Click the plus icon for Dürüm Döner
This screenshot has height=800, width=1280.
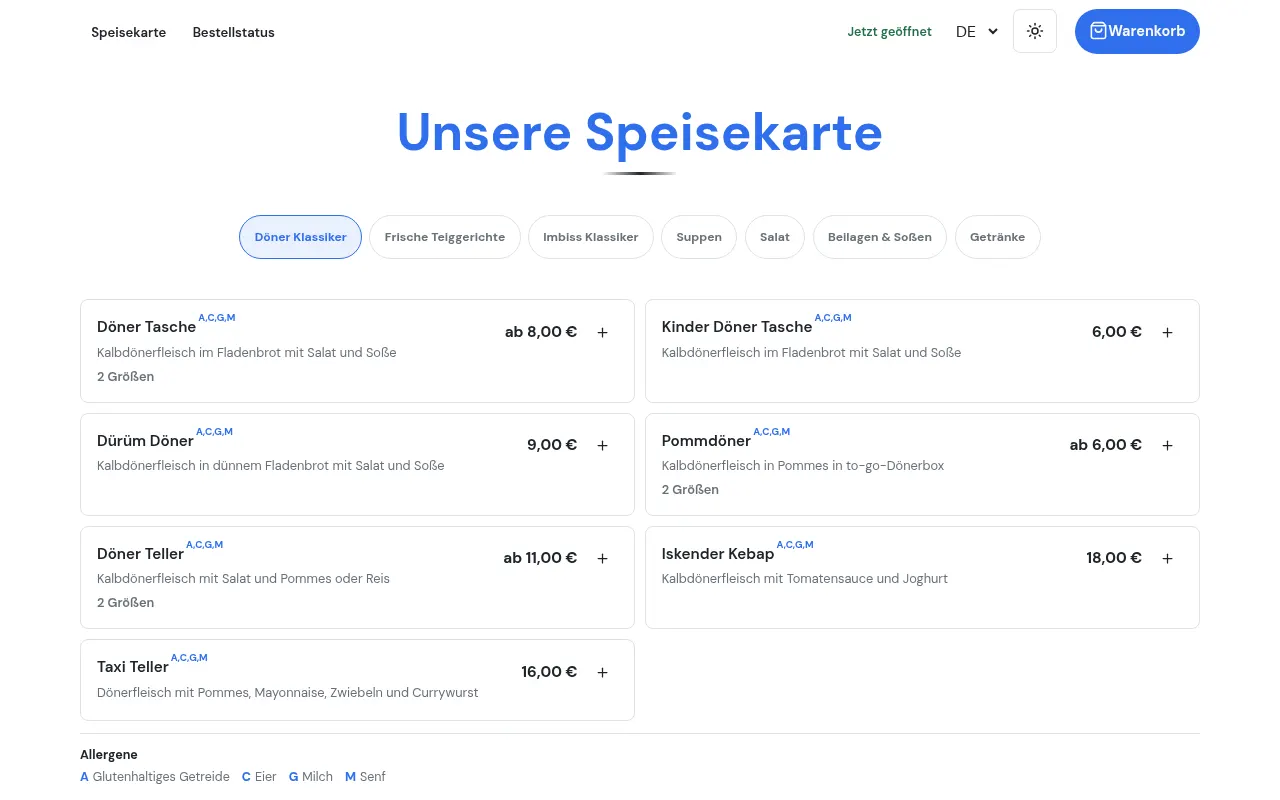click(602, 445)
